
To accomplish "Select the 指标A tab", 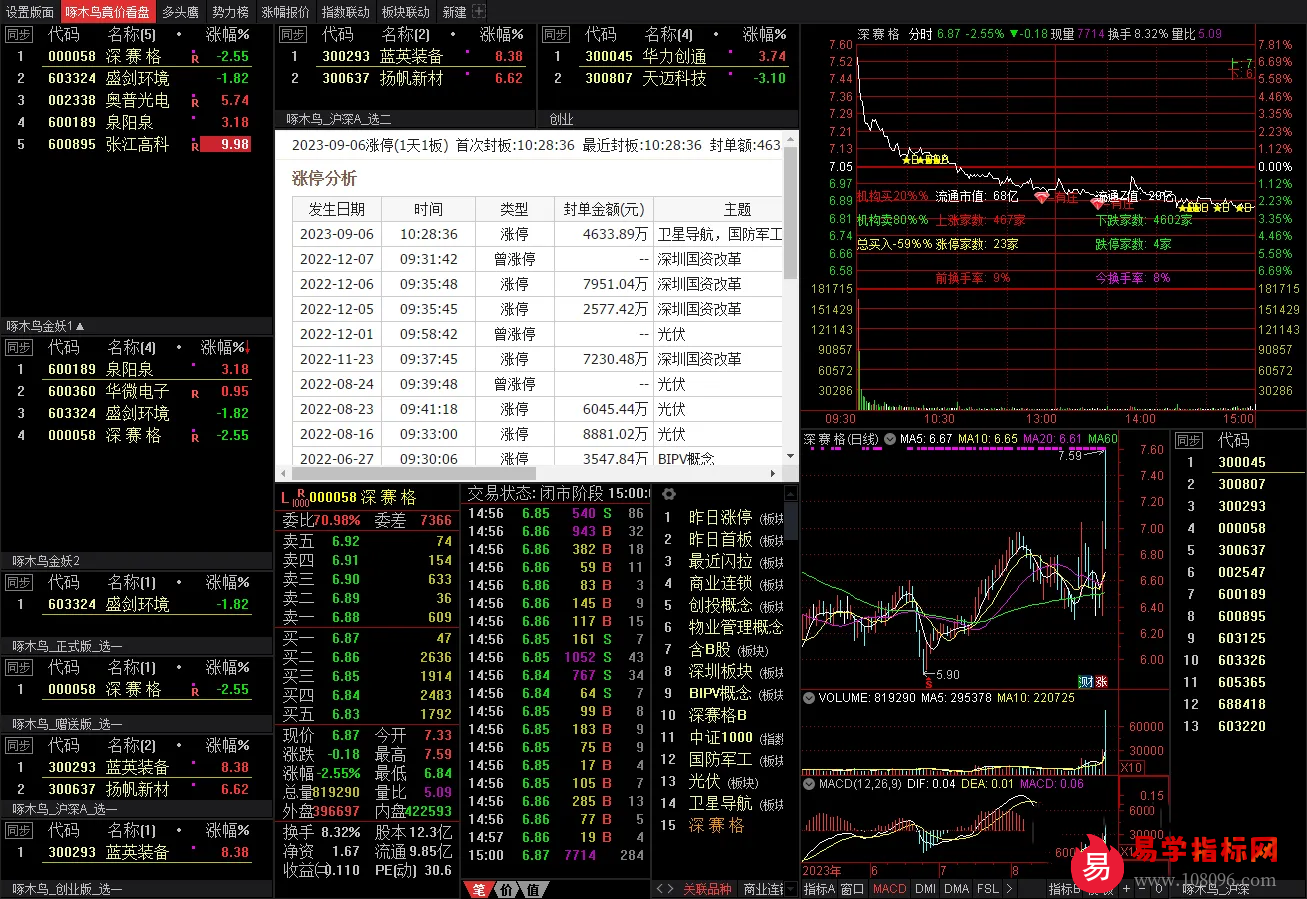I will [819, 889].
